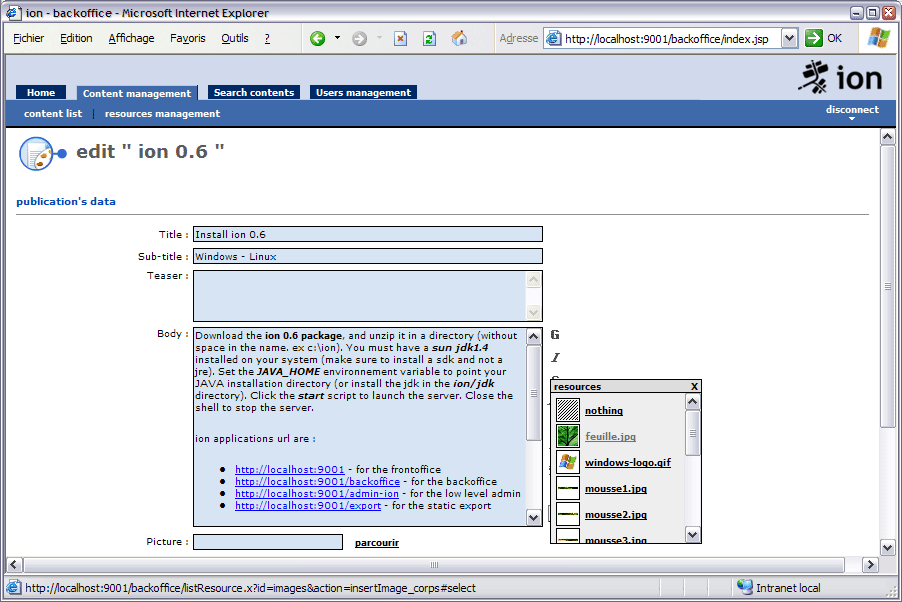The width and height of the screenshot is (902, 602).
Task: Switch to the Home tab
Action: [x=41, y=93]
